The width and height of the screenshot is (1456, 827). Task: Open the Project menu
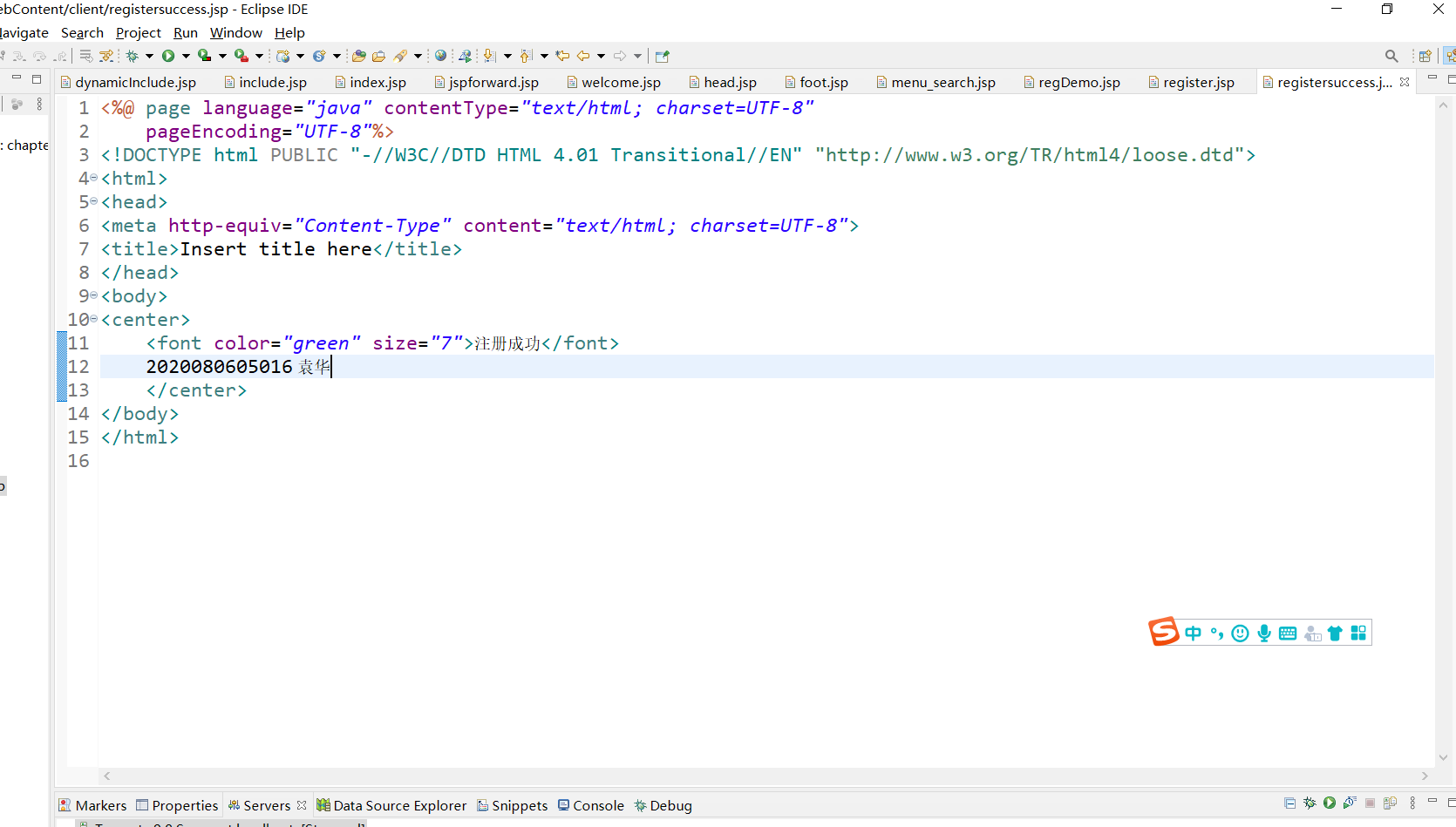tap(139, 32)
